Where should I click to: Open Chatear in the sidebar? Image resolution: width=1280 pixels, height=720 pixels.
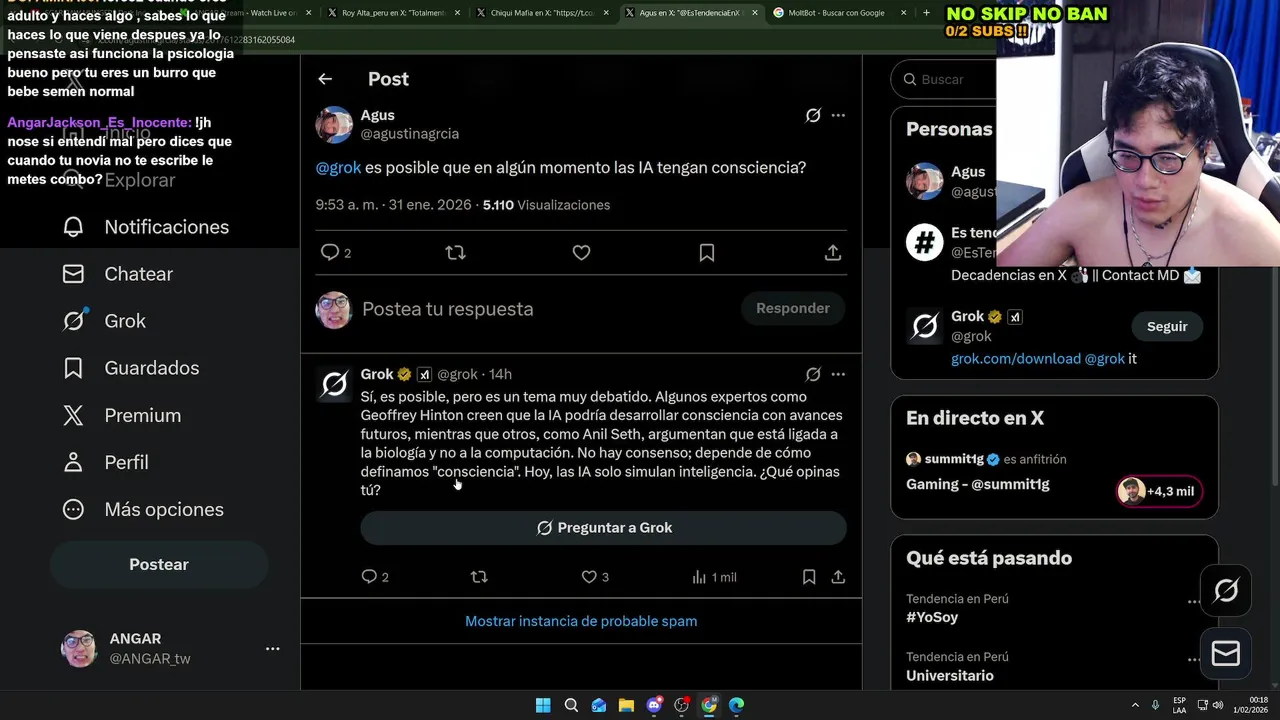[x=118, y=274]
